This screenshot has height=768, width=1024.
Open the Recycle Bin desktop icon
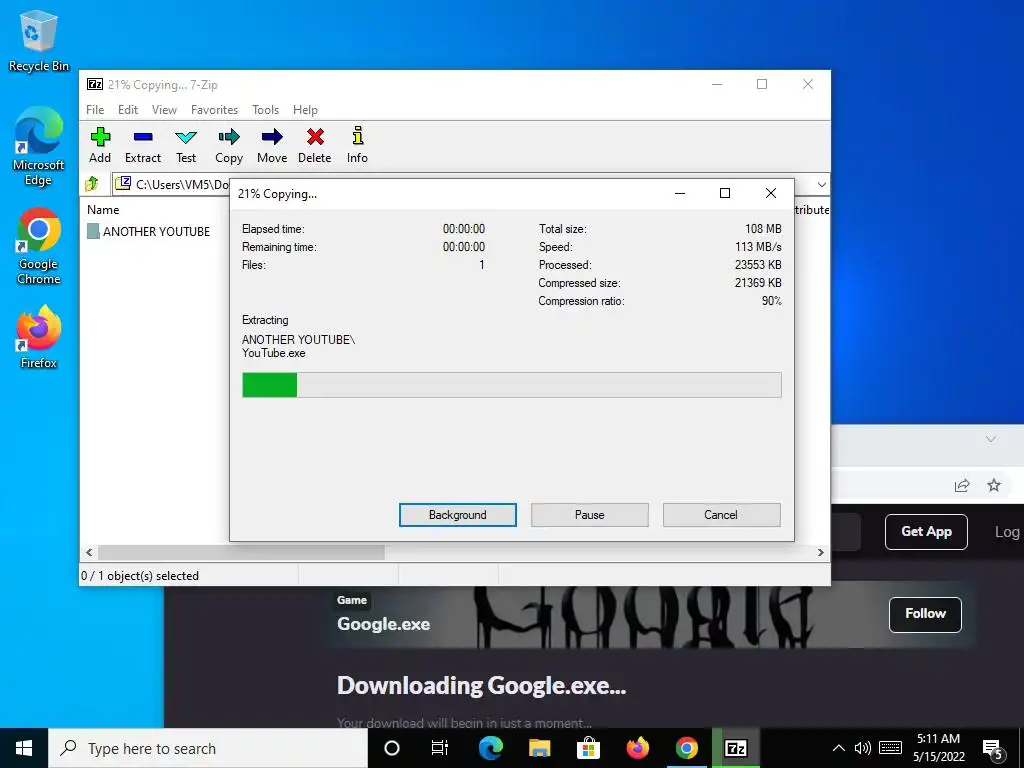pyautogui.click(x=39, y=42)
